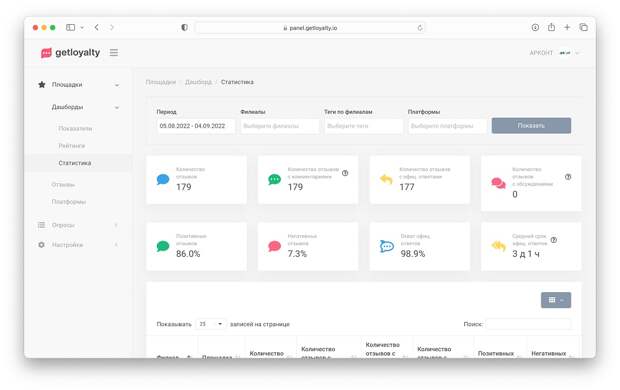Reload page using address bar refresh icon
This screenshot has width=620, height=390.
(420, 28)
